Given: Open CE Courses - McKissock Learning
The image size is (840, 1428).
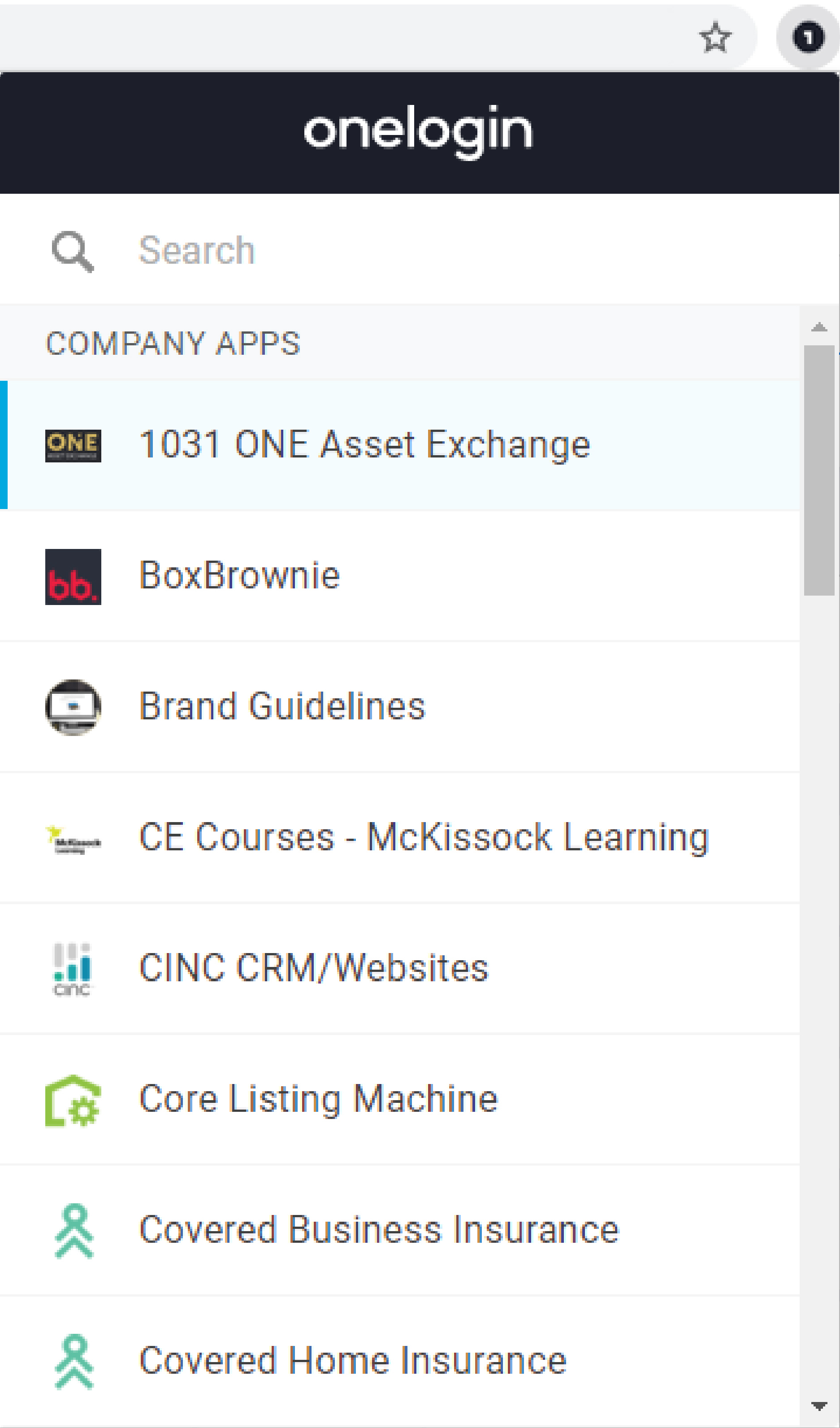Looking at the screenshot, I should (x=400, y=837).
